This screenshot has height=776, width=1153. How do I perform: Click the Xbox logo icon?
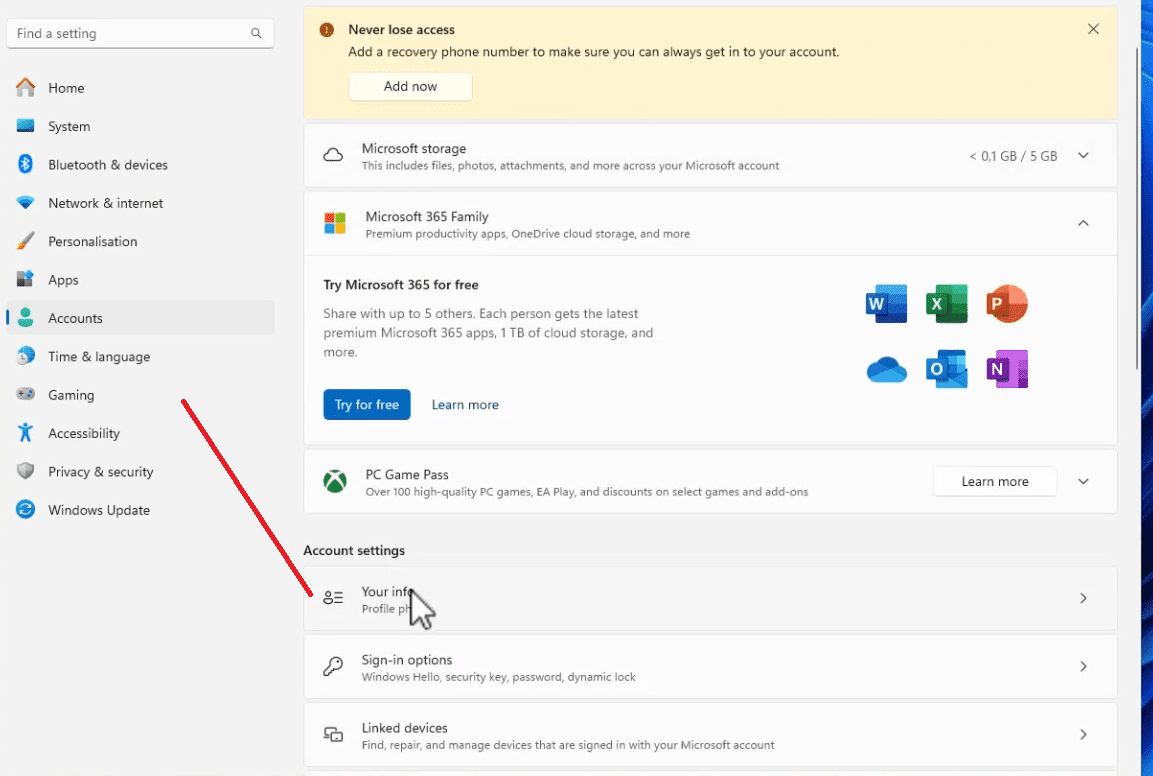pyautogui.click(x=335, y=482)
